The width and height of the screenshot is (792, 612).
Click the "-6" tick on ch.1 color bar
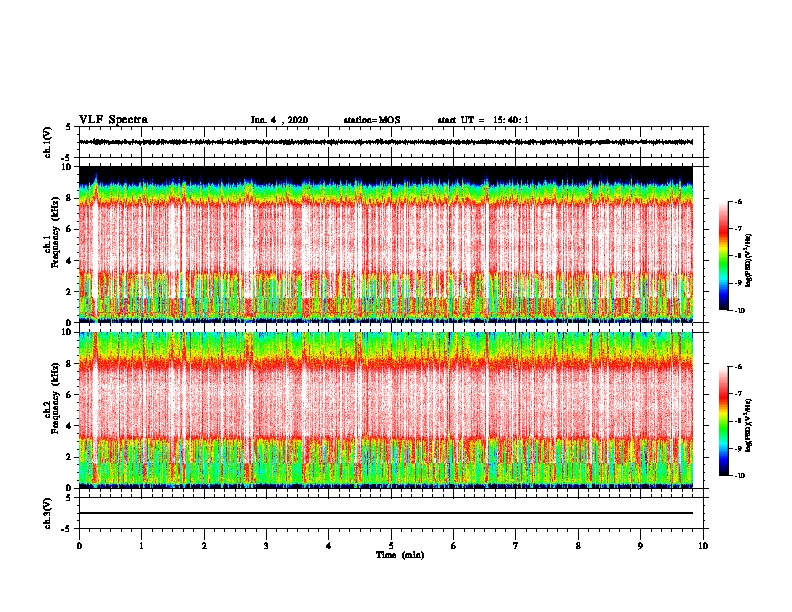(x=738, y=202)
